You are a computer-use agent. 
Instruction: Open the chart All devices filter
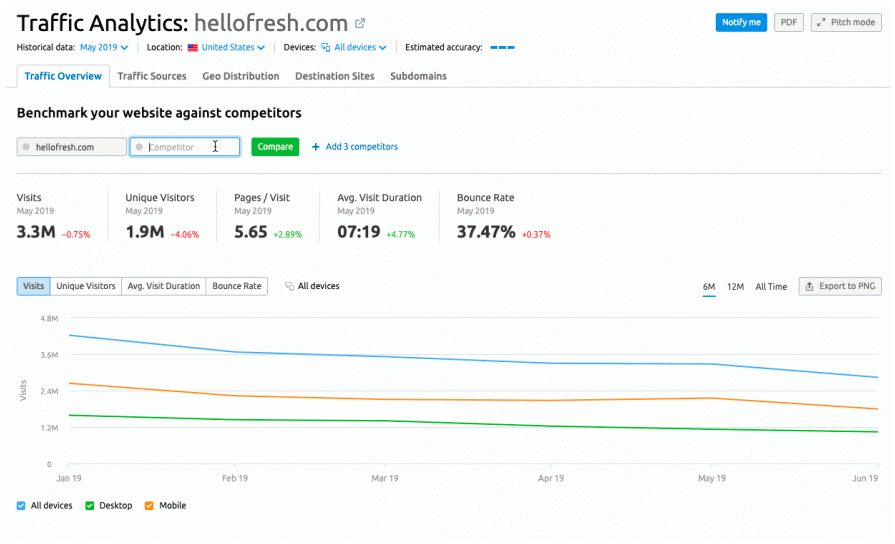click(x=312, y=286)
